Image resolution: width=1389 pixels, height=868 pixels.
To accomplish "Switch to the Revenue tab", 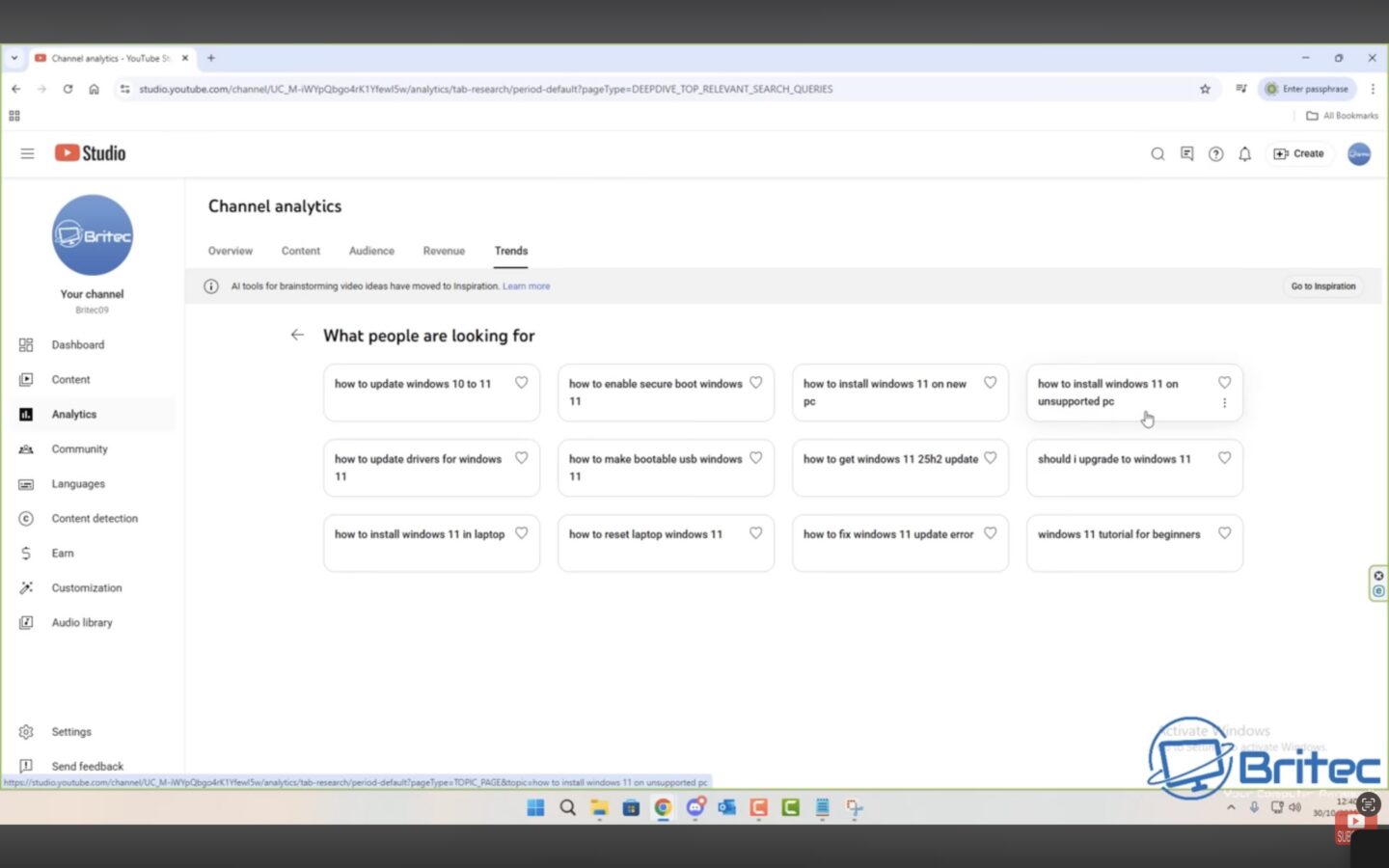I will tap(444, 251).
